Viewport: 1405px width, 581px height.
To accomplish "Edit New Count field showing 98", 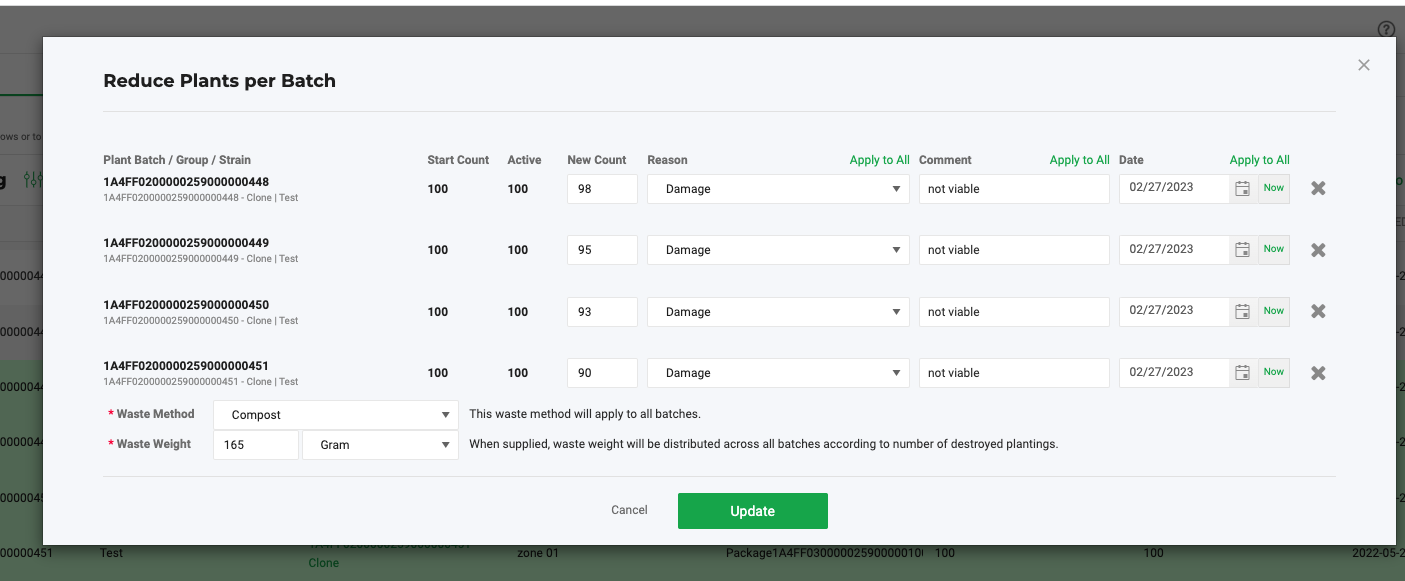I will point(602,189).
